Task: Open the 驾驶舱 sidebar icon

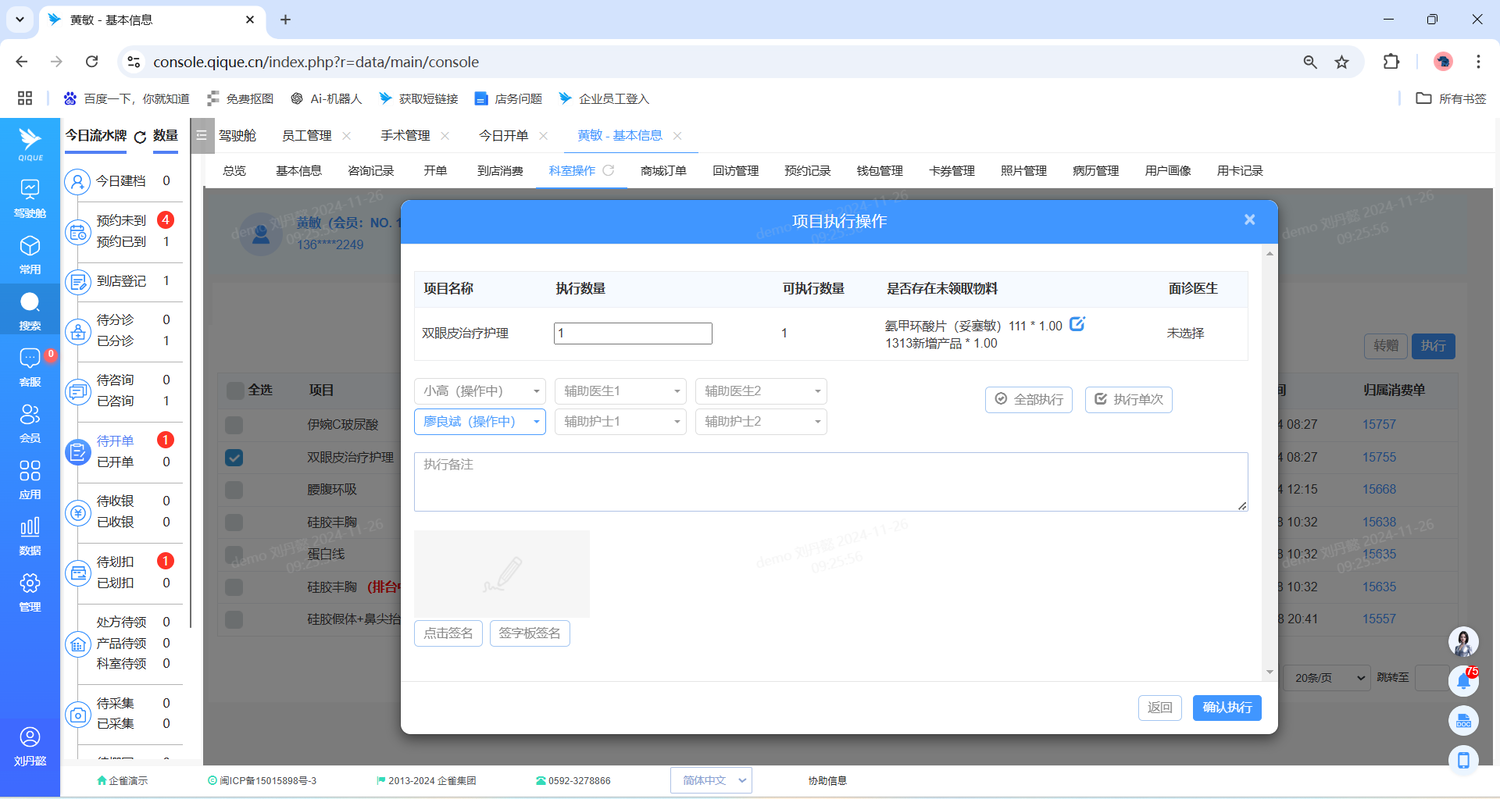Action: [30, 198]
